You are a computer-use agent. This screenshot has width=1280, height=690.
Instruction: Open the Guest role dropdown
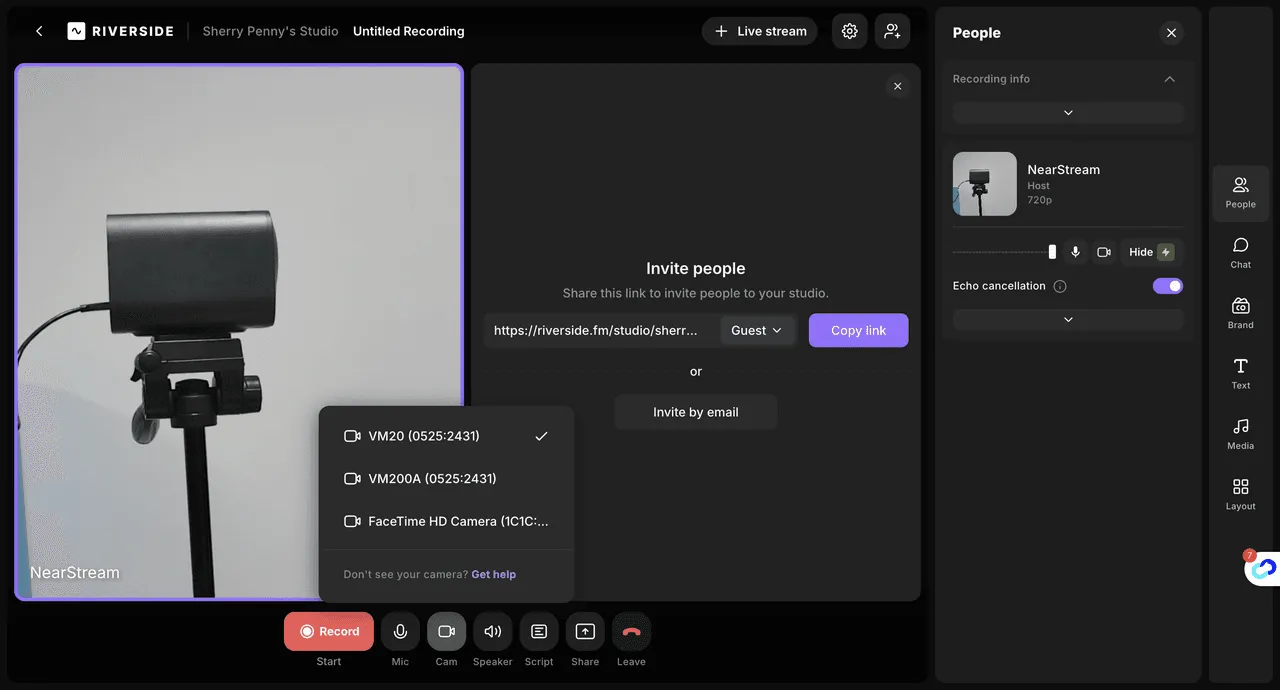pyautogui.click(x=757, y=330)
